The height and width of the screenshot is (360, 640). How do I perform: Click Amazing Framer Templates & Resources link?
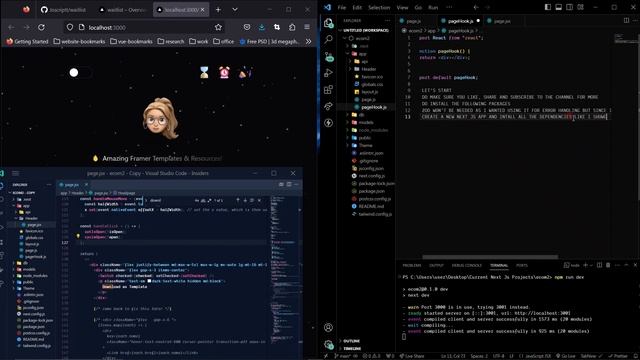(162, 158)
